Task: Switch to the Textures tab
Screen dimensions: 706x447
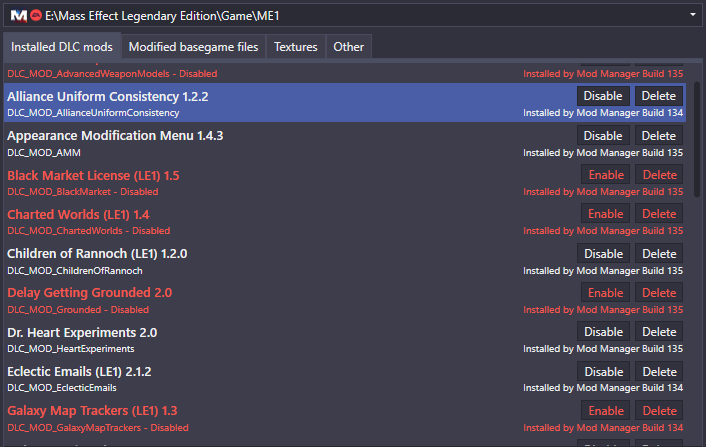Action: (296, 47)
